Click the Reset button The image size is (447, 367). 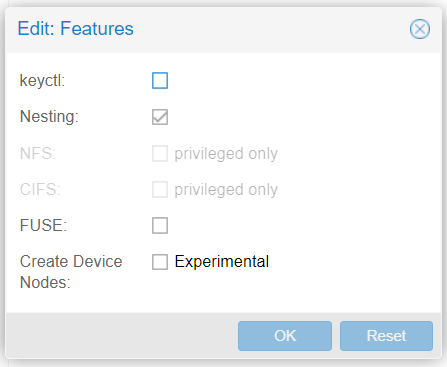[386, 336]
